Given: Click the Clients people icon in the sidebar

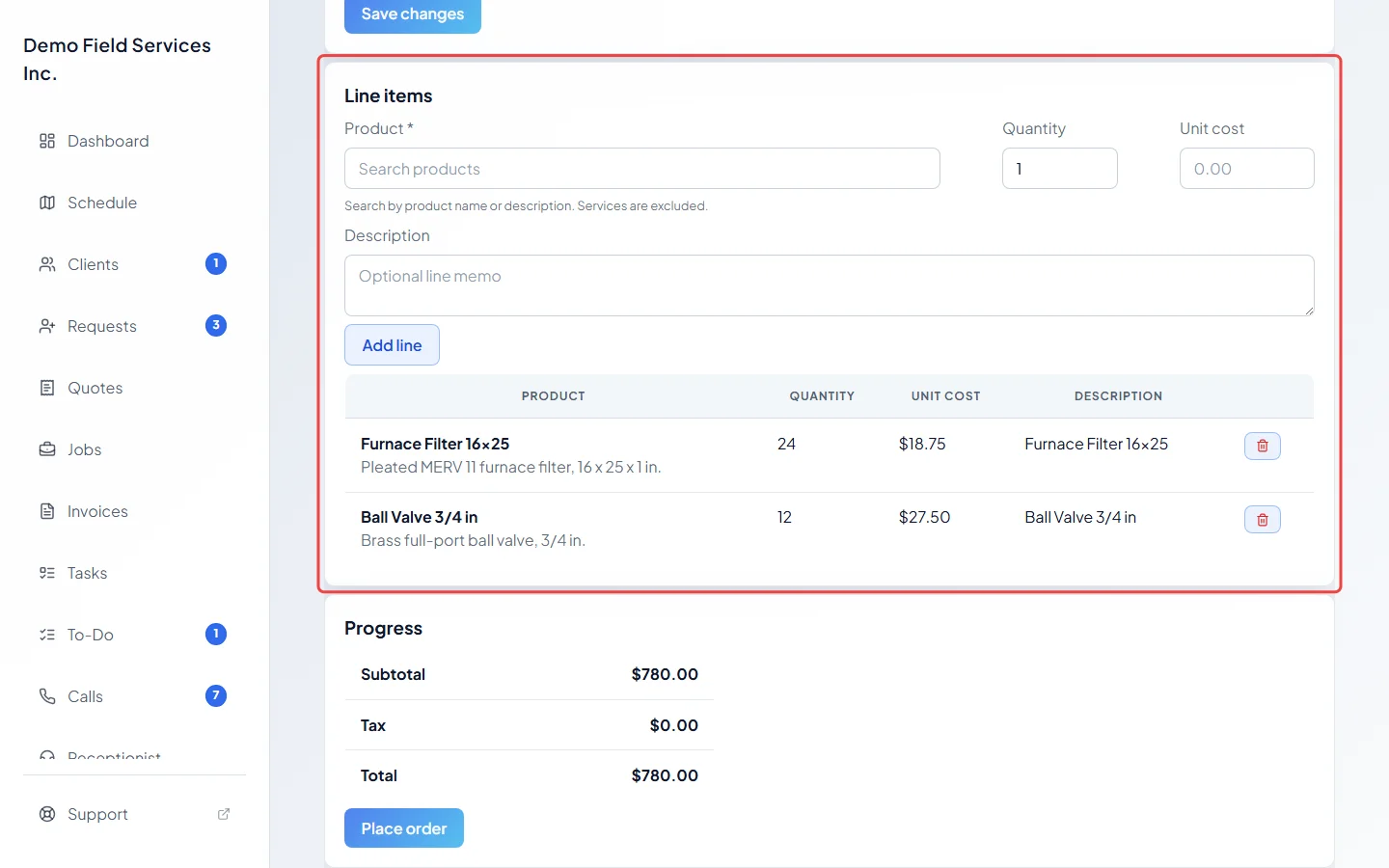Looking at the screenshot, I should click(47, 264).
